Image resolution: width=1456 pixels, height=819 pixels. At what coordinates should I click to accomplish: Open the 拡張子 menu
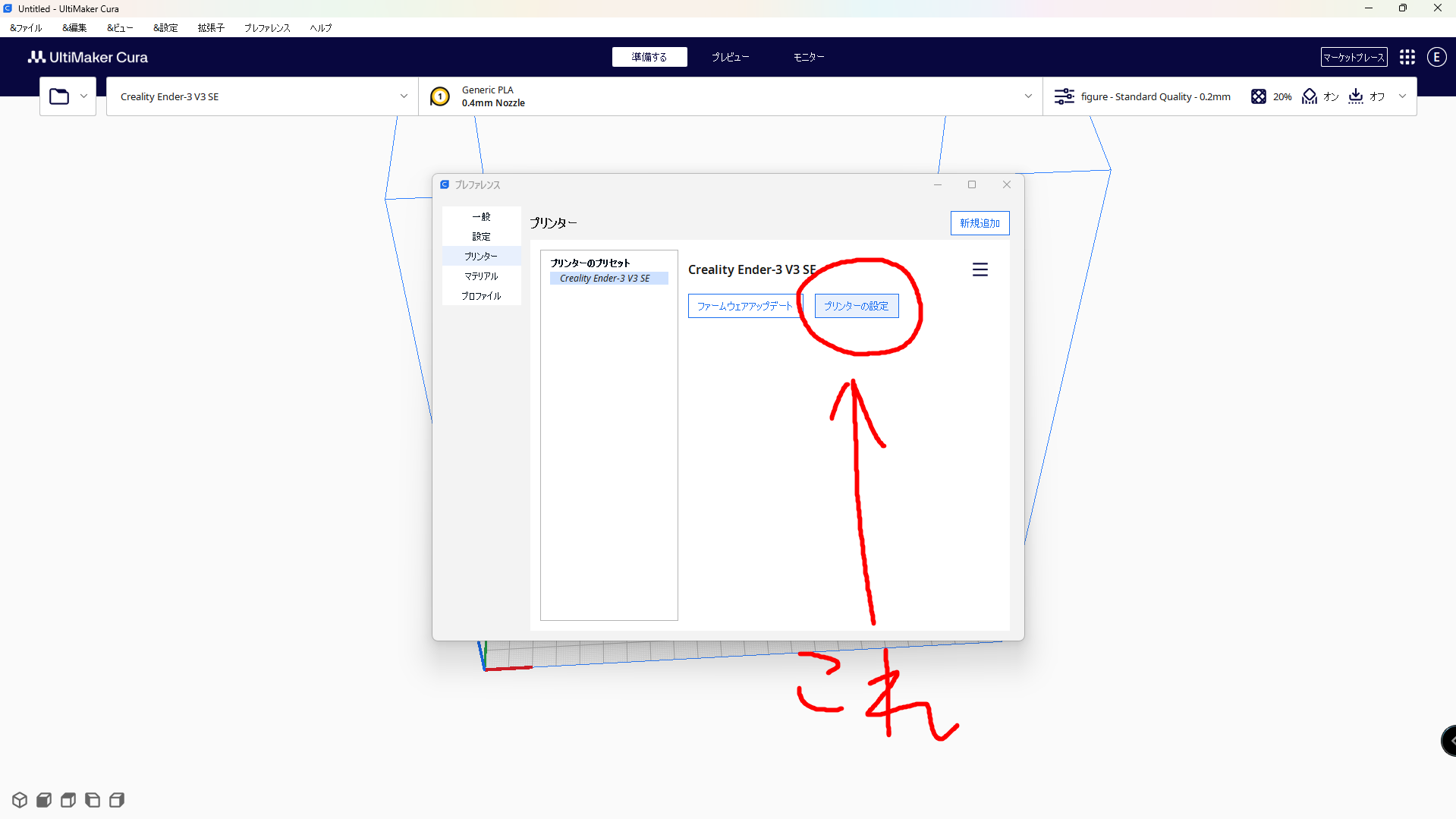(x=211, y=28)
